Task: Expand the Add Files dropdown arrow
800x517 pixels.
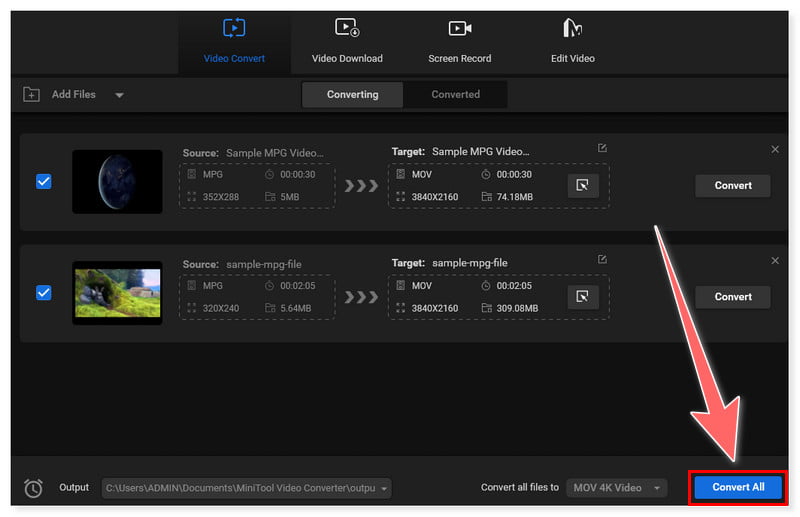Action: (x=119, y=95)
